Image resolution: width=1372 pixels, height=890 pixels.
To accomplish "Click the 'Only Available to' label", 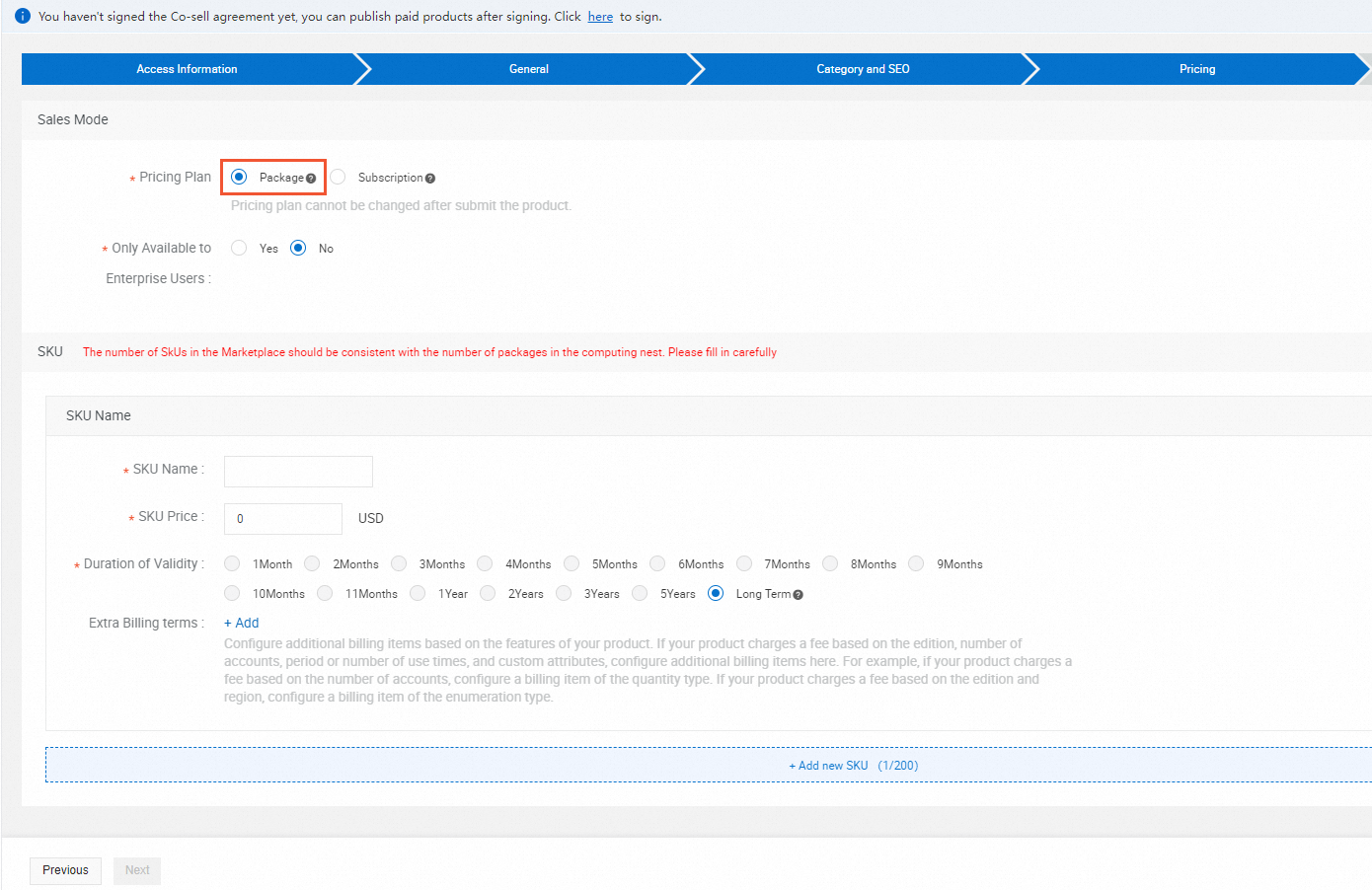I will (x=161, y=248).
